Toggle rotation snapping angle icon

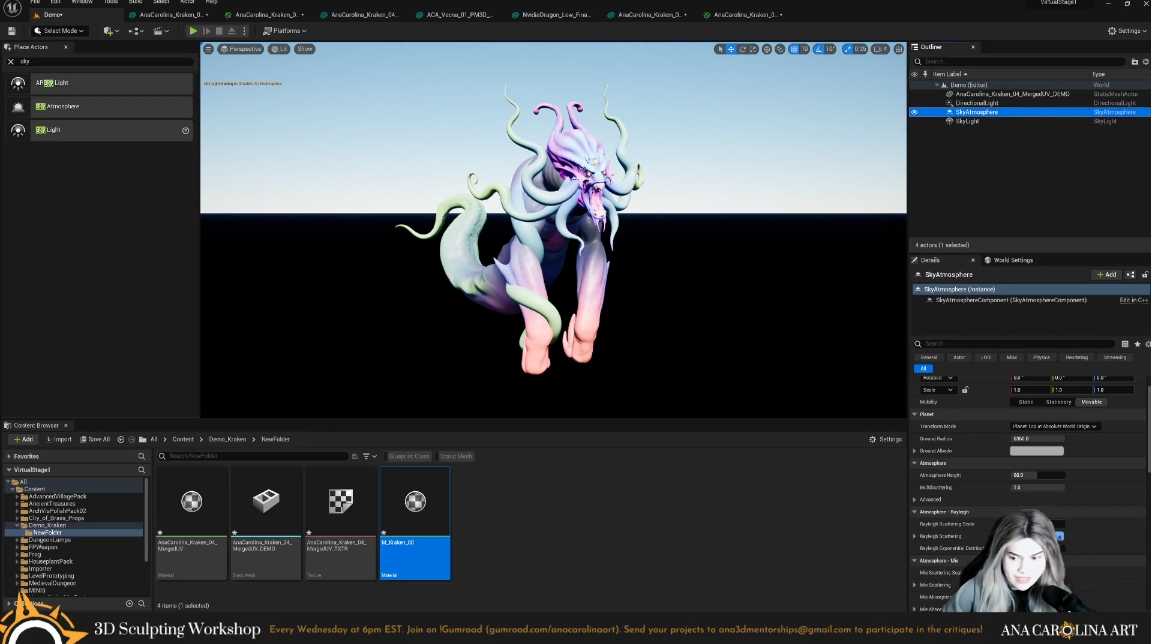pyautogui.click(x=820, y=49)
